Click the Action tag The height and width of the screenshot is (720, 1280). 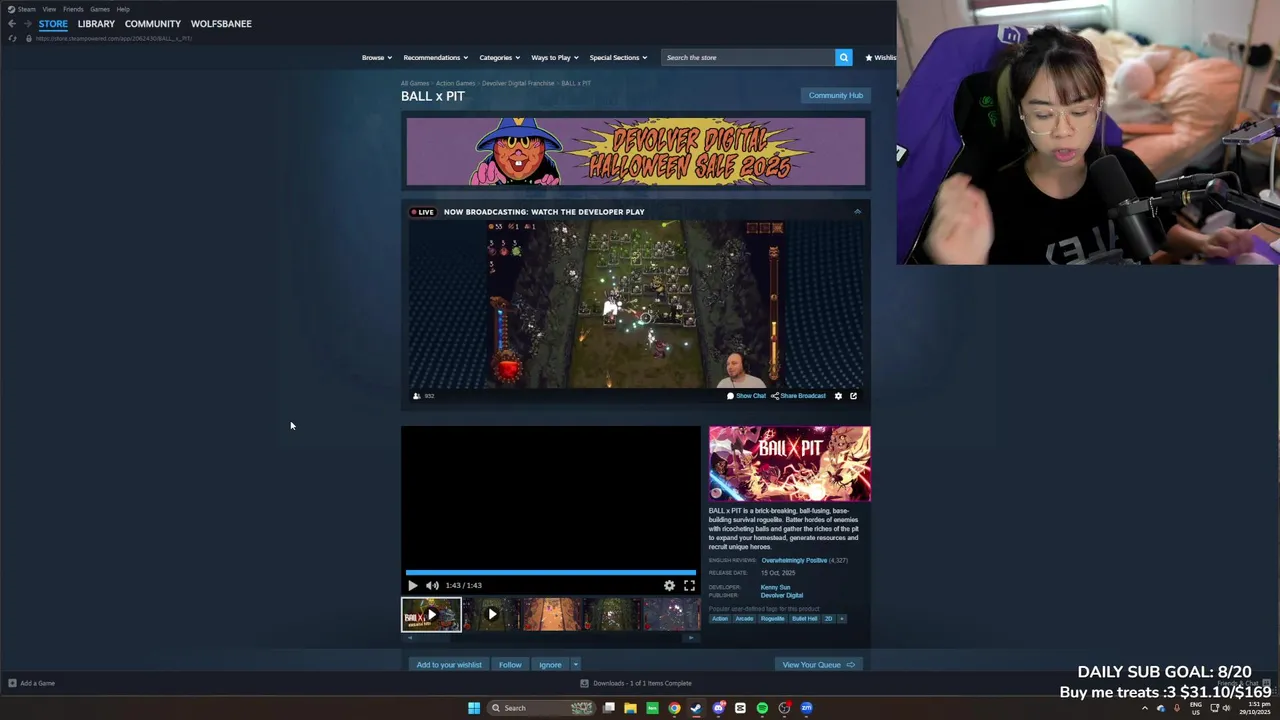[720, 618]
